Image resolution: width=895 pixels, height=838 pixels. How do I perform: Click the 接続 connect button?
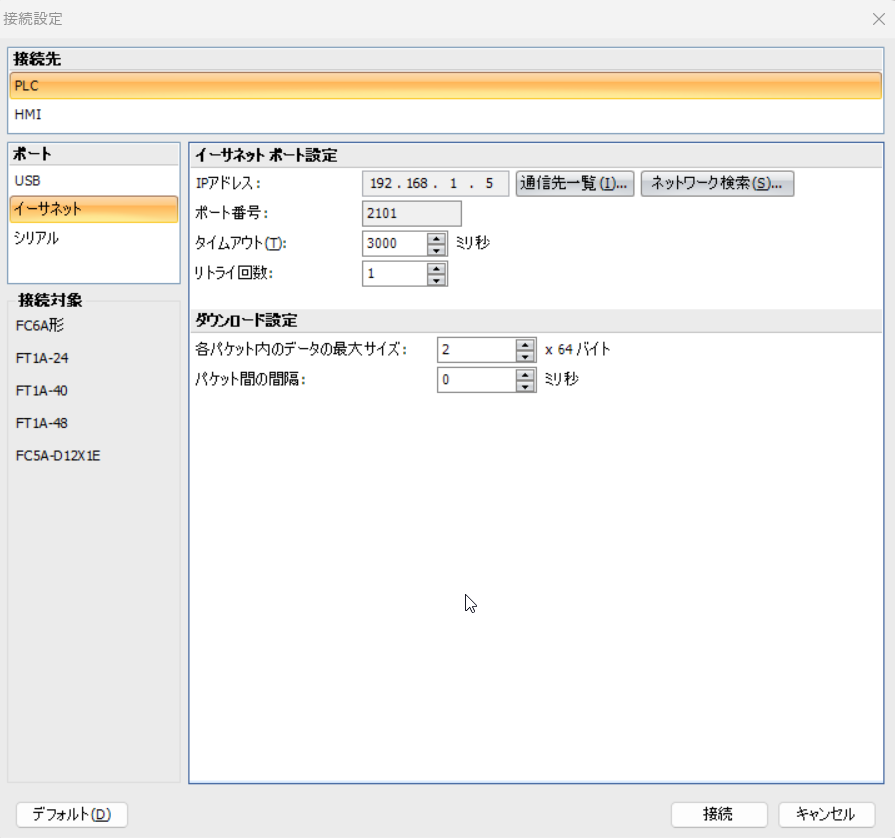pyautogui.click(x=719, y=814)
